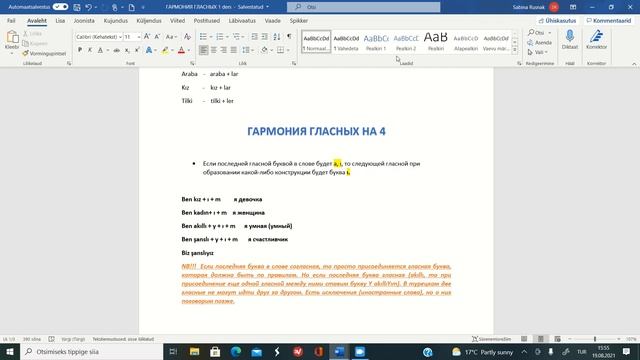Click the Asenda replace button
Viewport: 640px width, 360px height.
click(540, 42)
